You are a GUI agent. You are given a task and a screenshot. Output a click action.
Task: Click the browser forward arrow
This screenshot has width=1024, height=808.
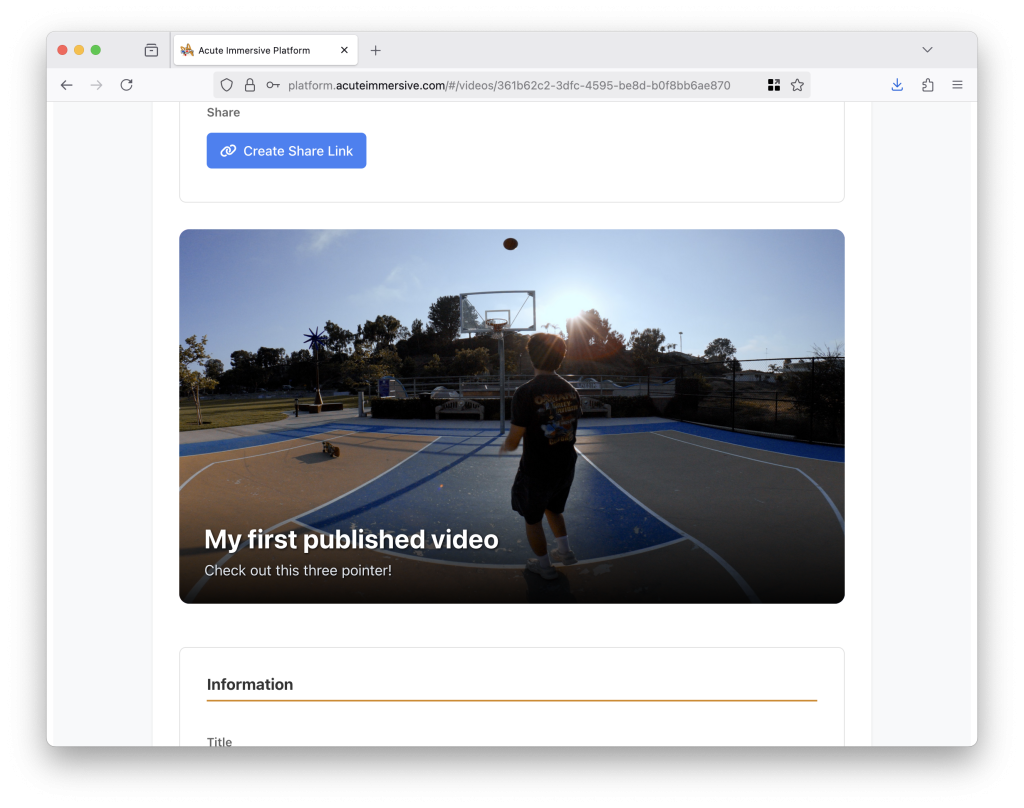[97, 85]
